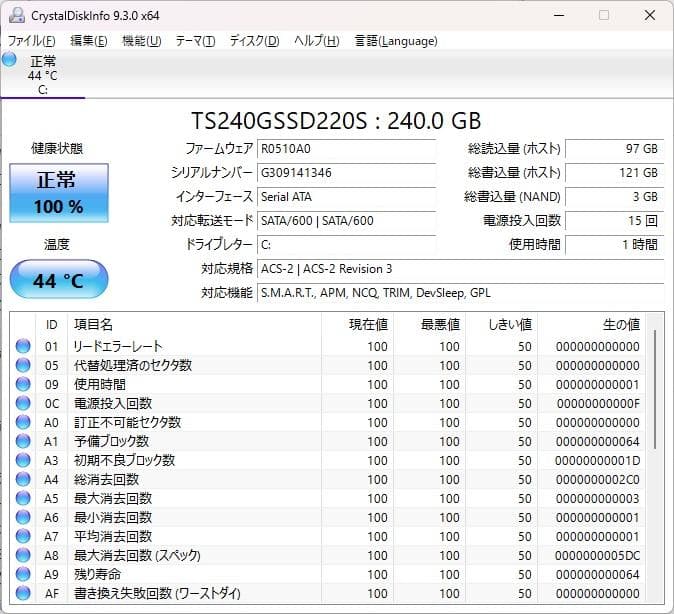Click the 44 °C temperature button
Screen dimensions: 674x614
(59, 279)
